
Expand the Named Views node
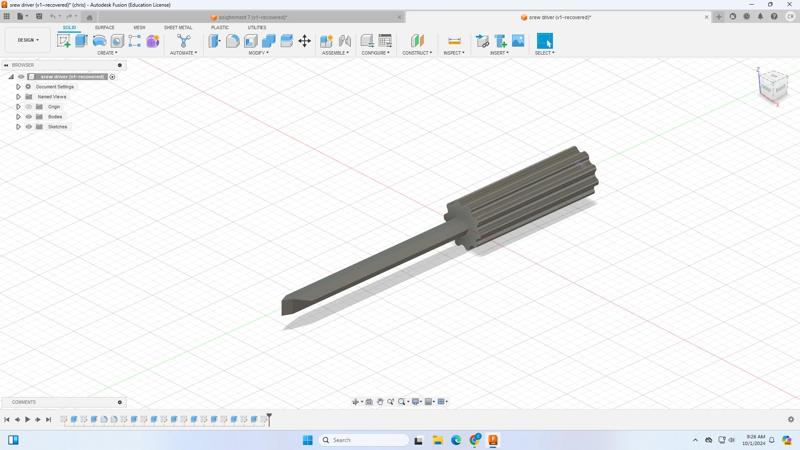coord(18,97)
